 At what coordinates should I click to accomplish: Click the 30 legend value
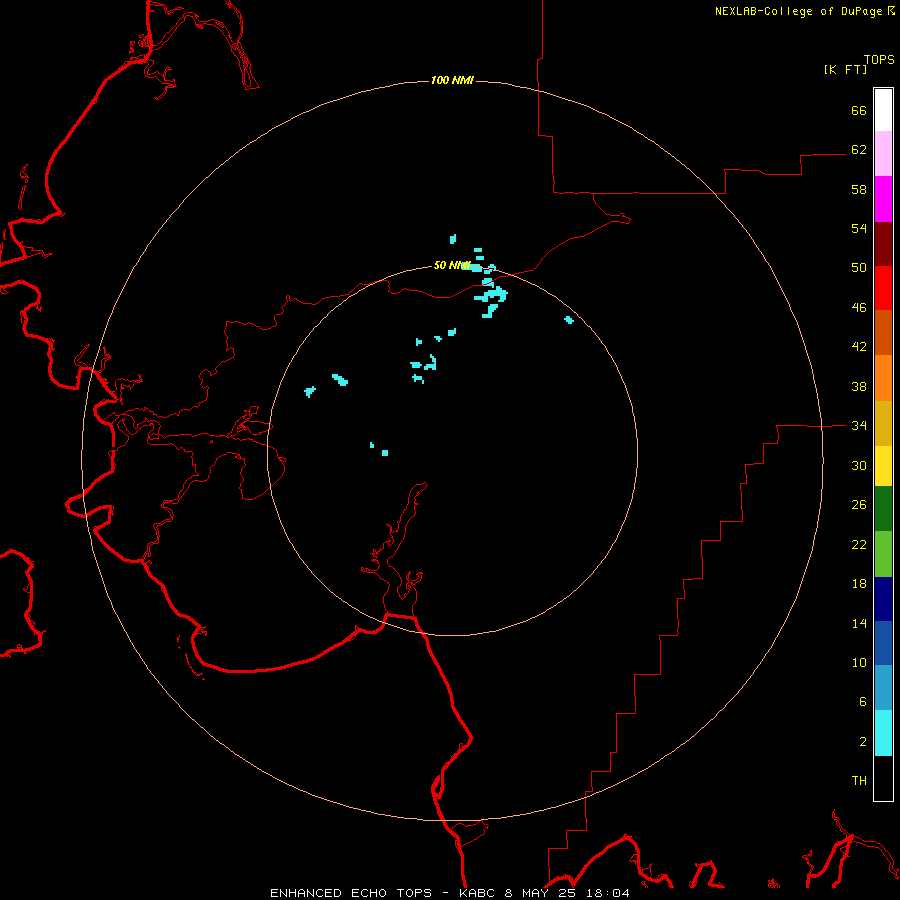tap(859, 465)
